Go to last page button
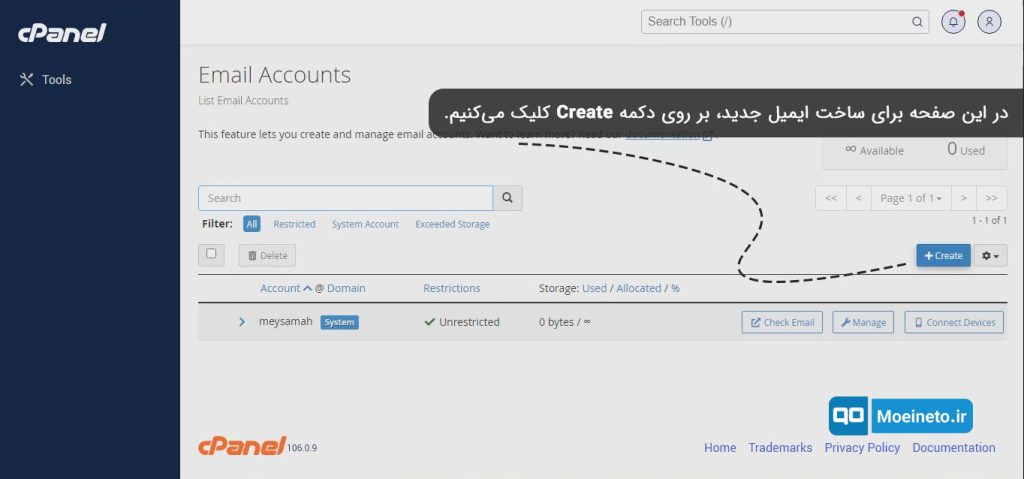 coord(991,198)
